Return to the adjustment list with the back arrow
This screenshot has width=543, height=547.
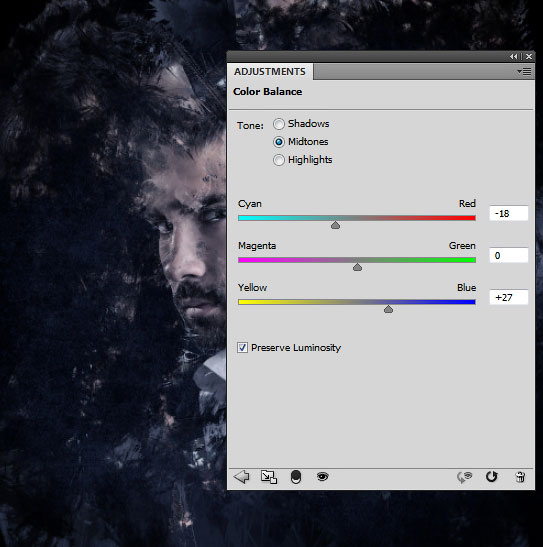241,477
